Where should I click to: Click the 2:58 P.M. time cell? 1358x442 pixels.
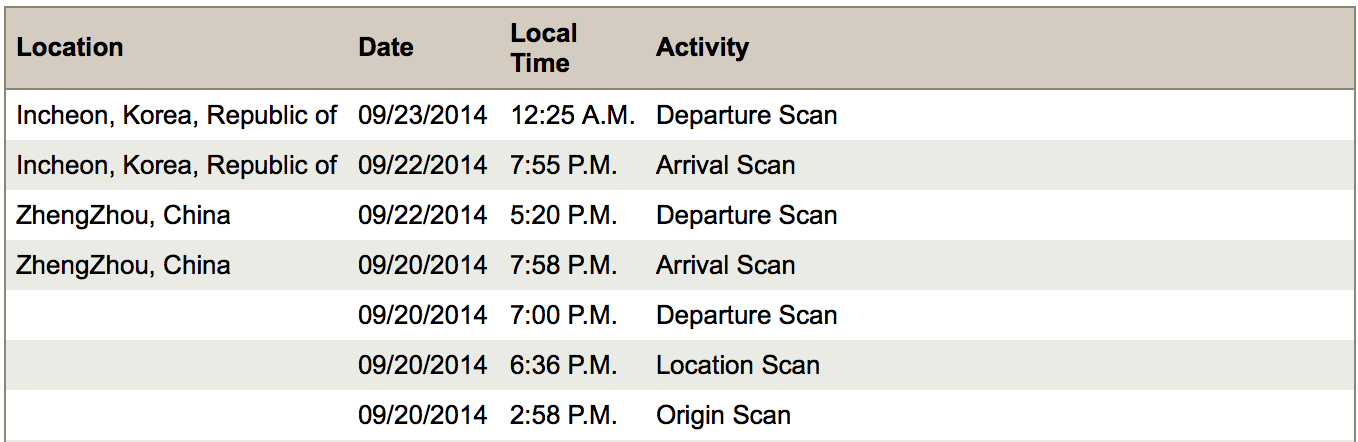[x=563, y=415]
